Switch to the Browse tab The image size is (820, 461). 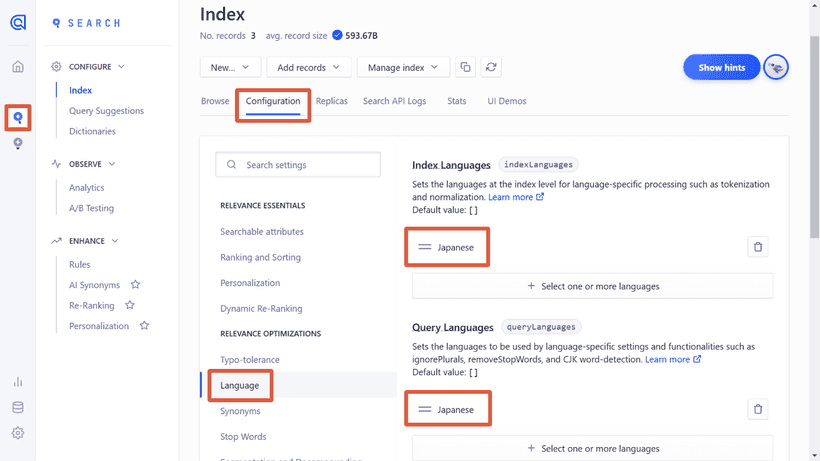(215, 101)
